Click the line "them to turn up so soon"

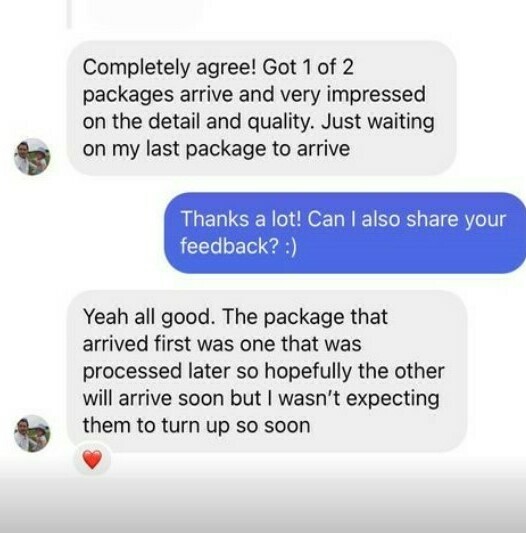(197, 426)
